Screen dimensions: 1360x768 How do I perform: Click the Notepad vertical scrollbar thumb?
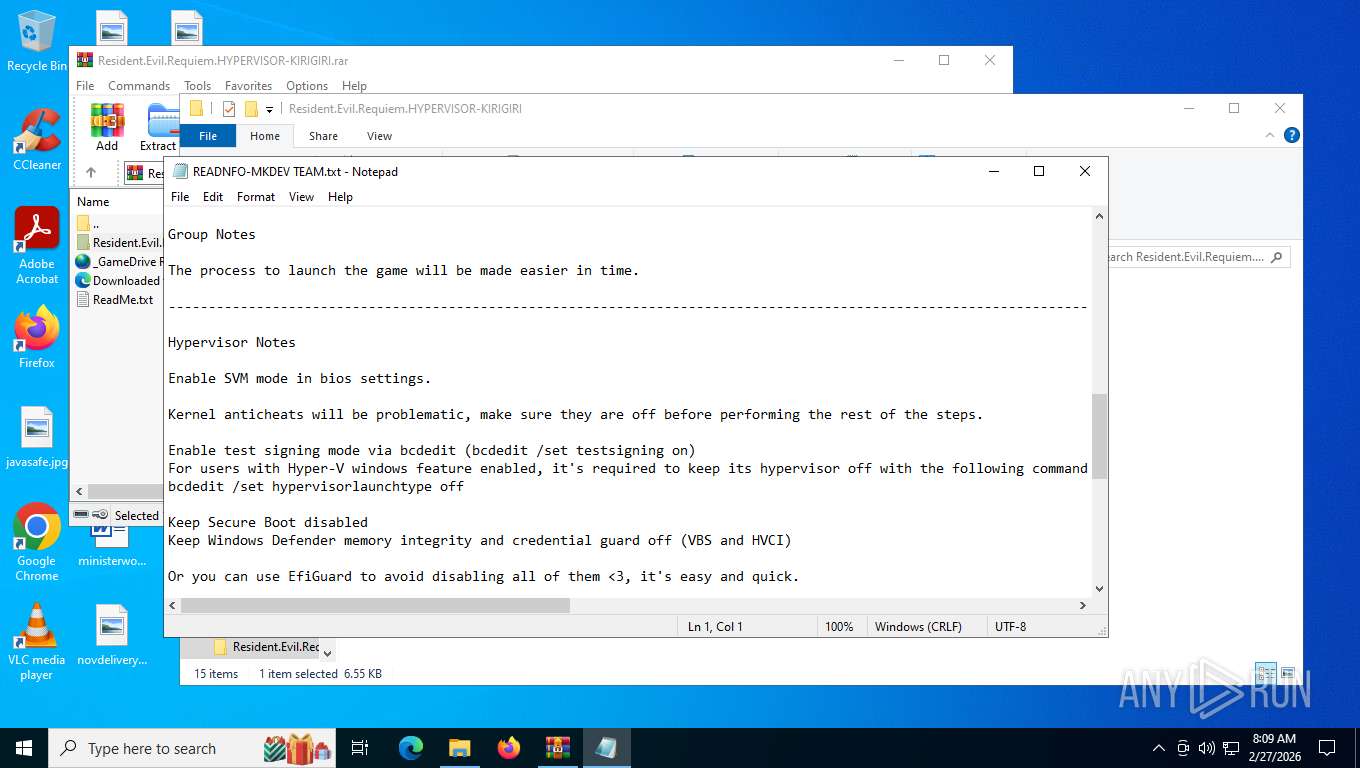[1099, 436]
